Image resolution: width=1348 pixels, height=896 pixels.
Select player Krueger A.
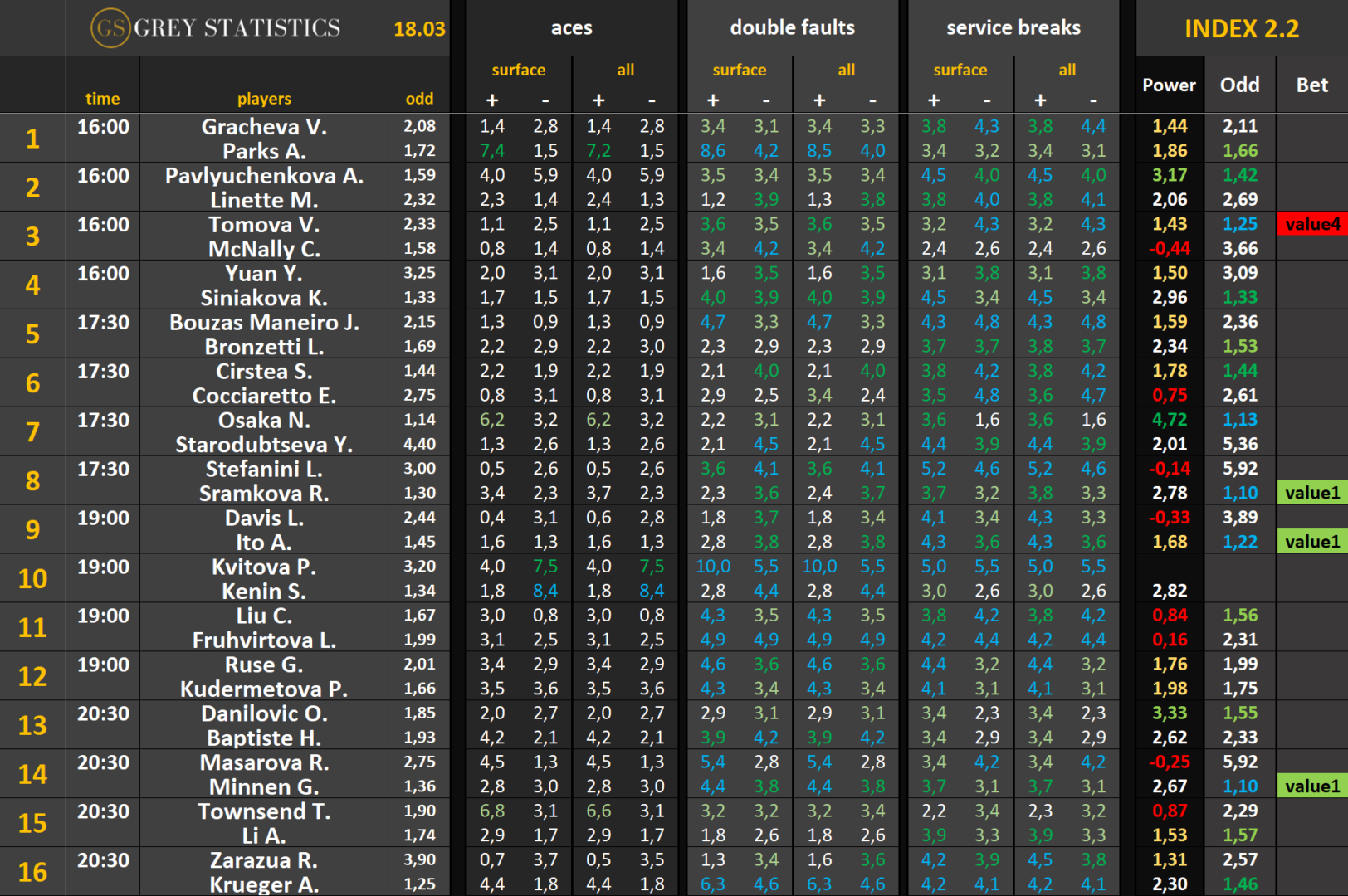pyautogui.click(x=264, y=885)
